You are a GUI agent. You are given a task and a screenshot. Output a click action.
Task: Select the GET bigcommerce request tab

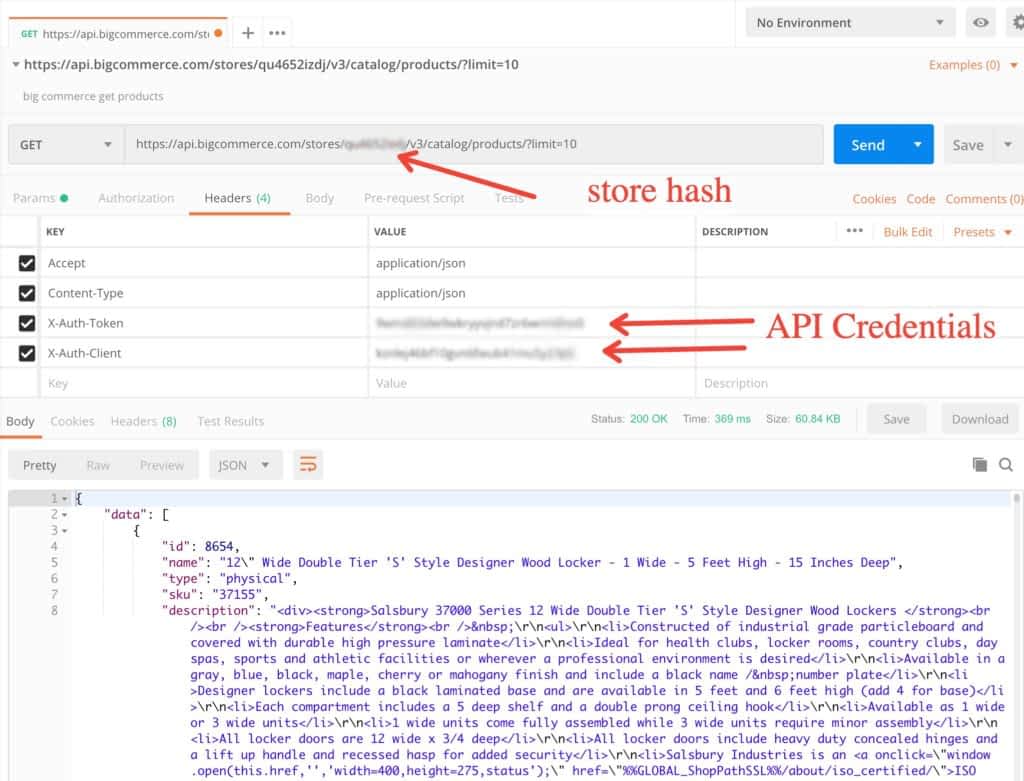pos(118,33)
